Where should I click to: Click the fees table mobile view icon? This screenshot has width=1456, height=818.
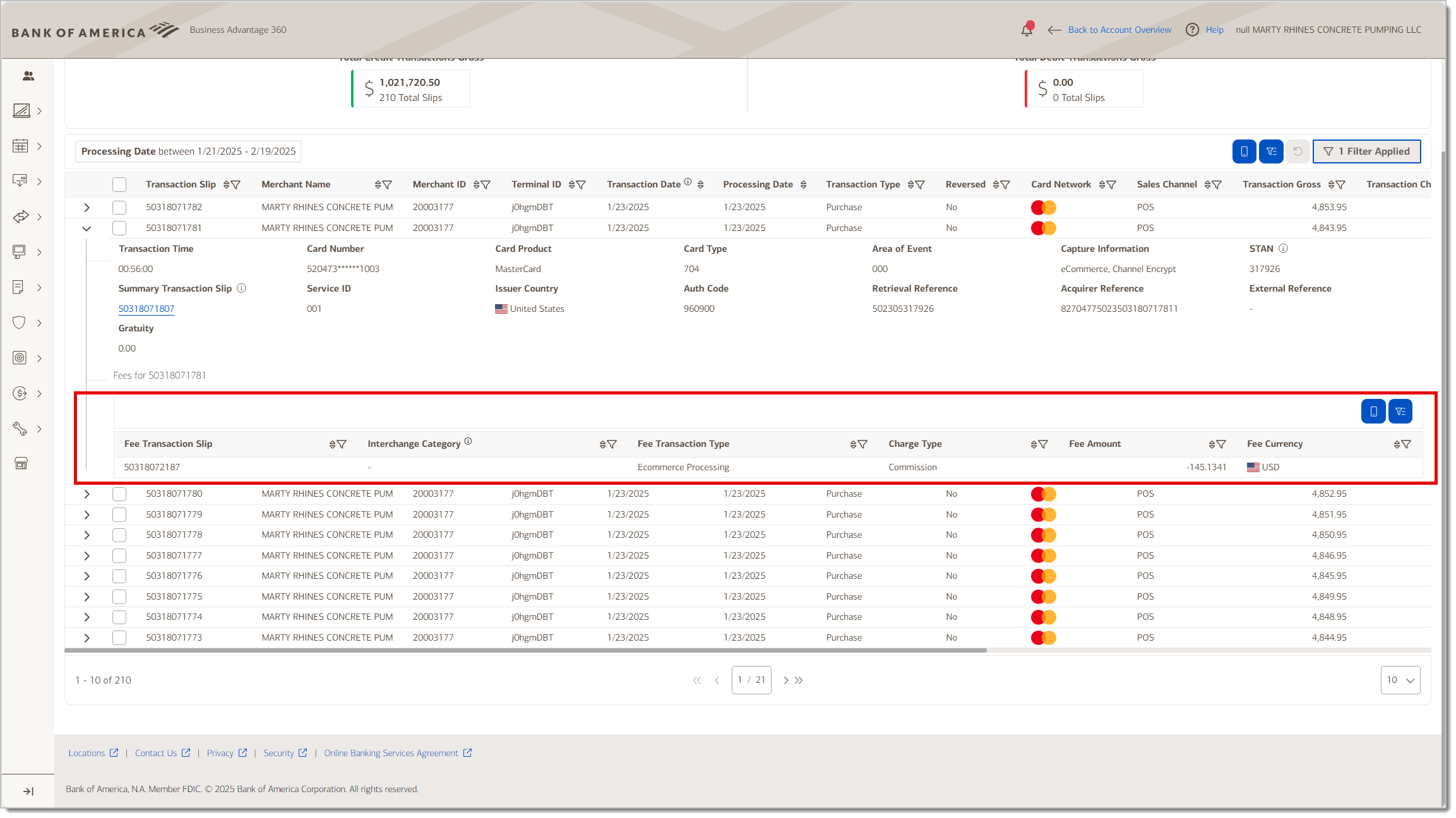pos(1373,412)
